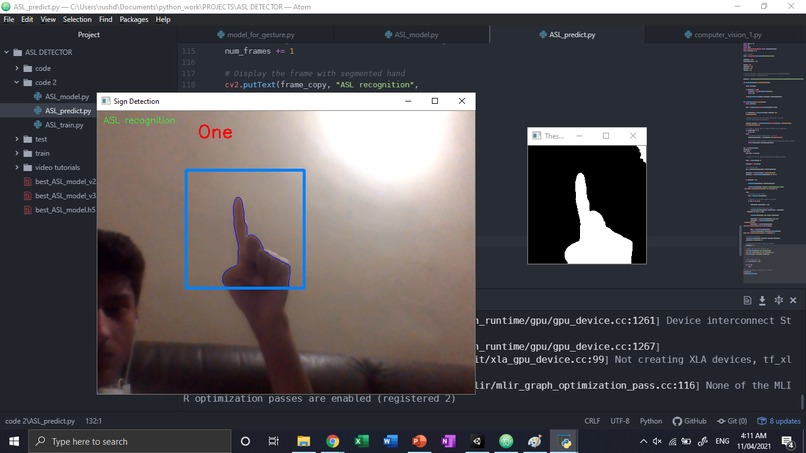Select ASL_predict.py in project tree
This screenshot has width=806, height=453.
click(67, 111)
